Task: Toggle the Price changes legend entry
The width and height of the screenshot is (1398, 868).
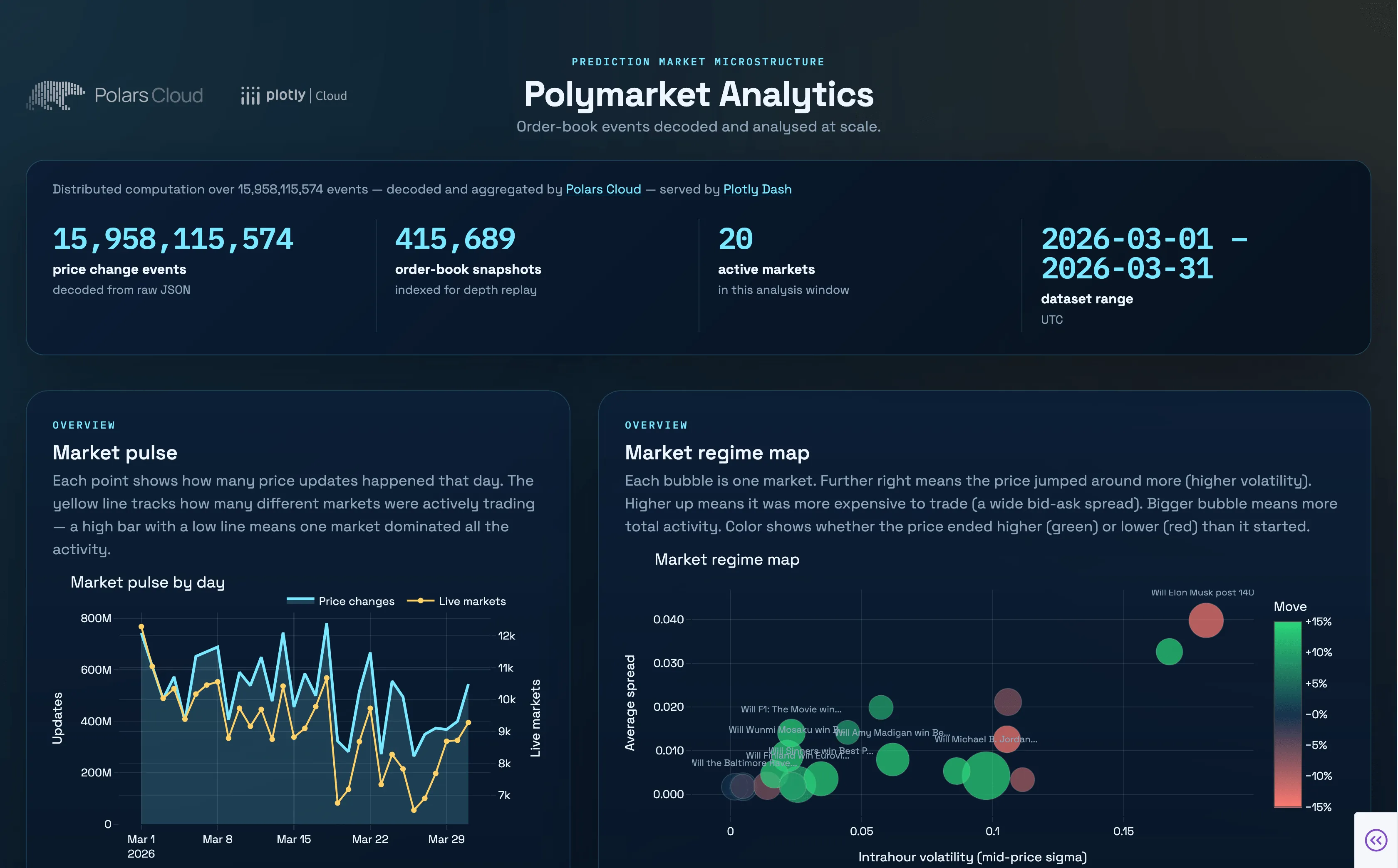Action: (x=341, y=601)
